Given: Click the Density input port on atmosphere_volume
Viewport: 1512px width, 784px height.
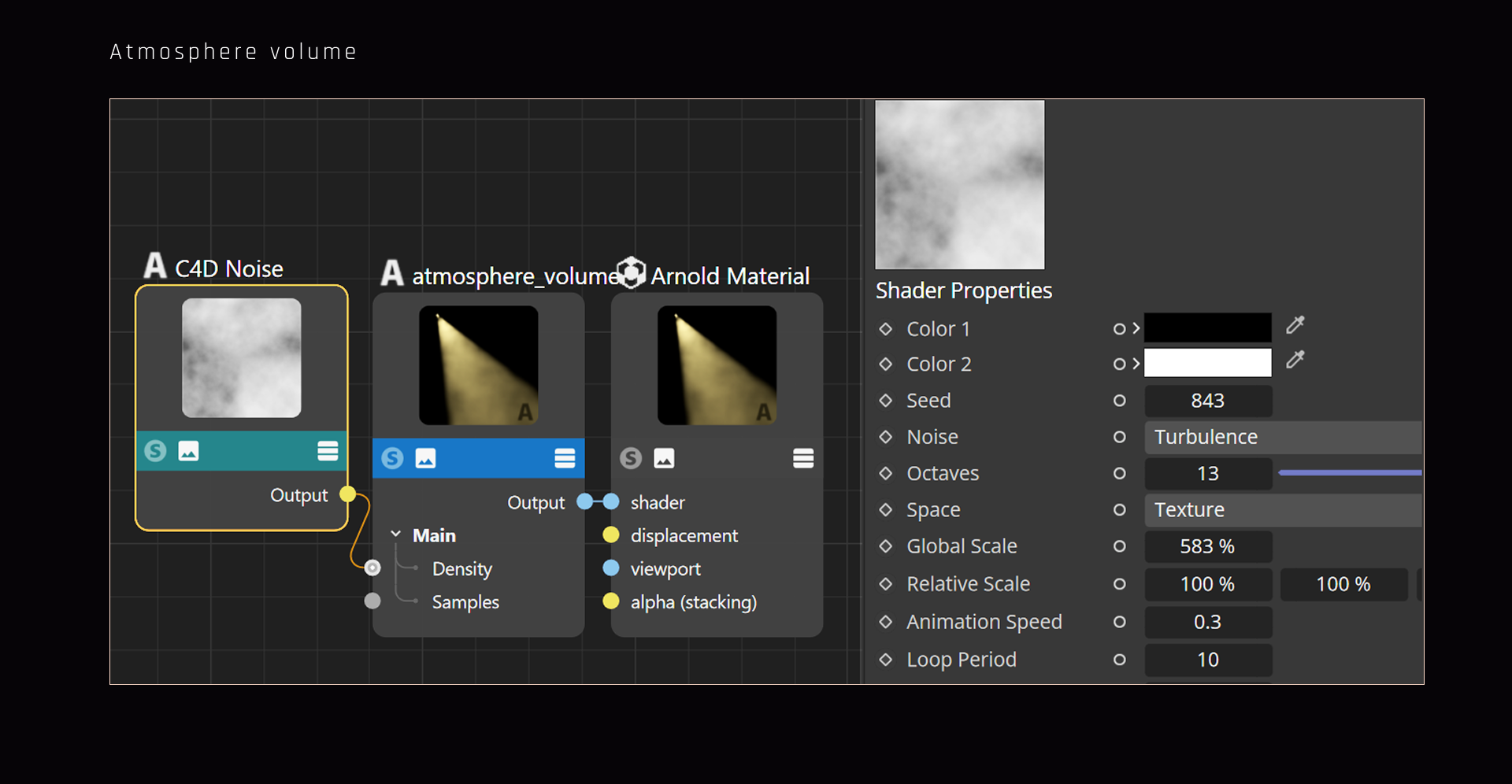Looking at the screenshot, I should [x=372, y=568].
